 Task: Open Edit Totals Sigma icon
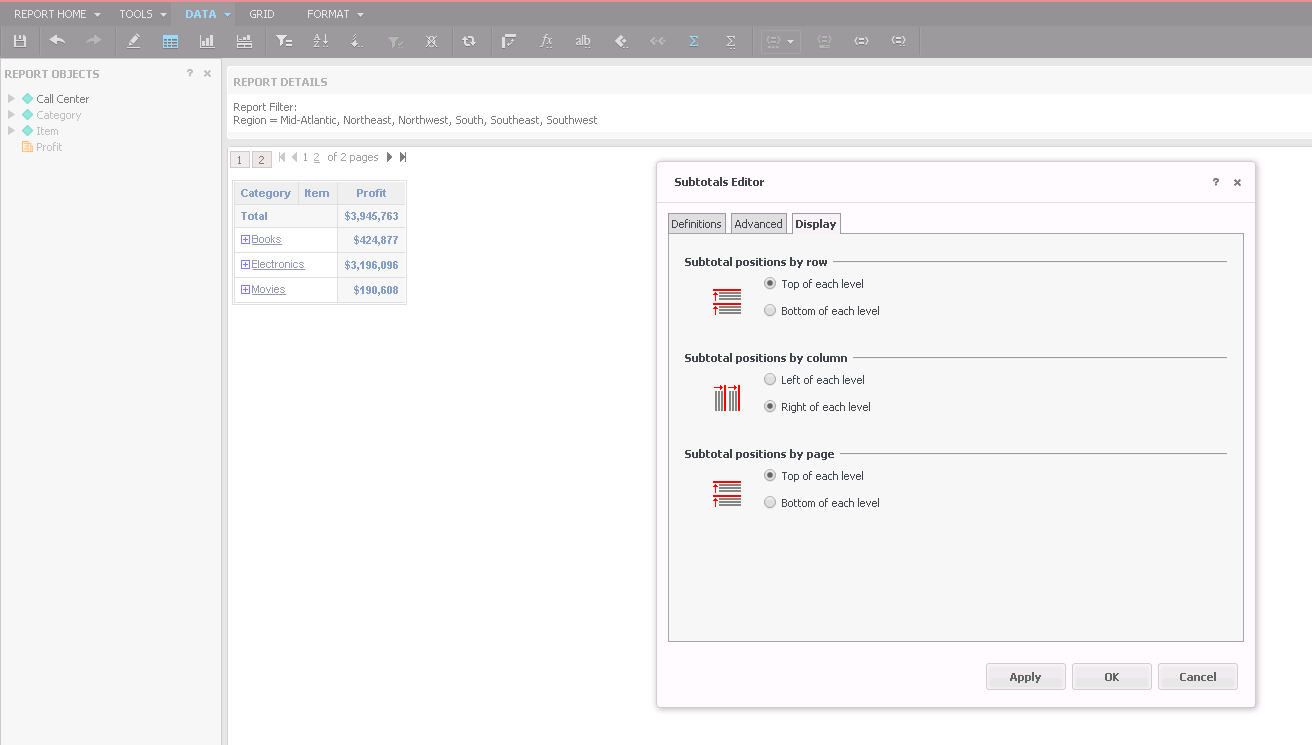click(x=731, y=41)
